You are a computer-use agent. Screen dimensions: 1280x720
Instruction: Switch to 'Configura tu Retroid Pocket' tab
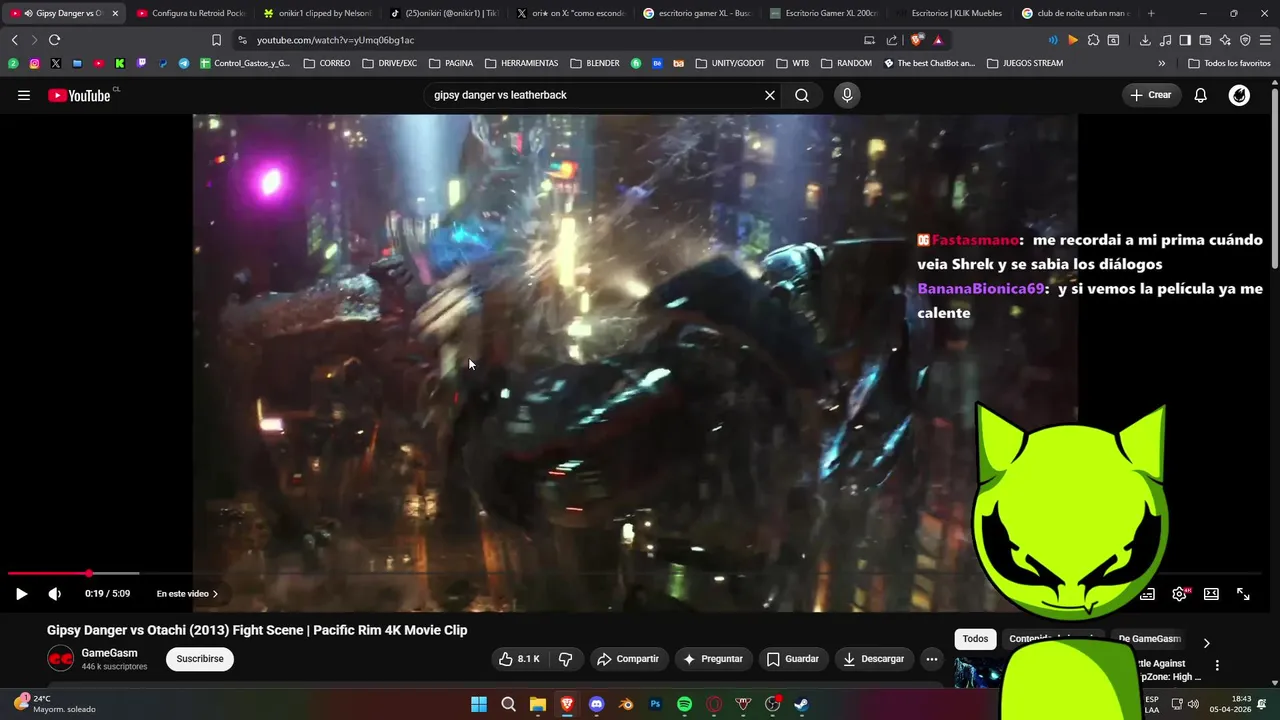[190, 13]
